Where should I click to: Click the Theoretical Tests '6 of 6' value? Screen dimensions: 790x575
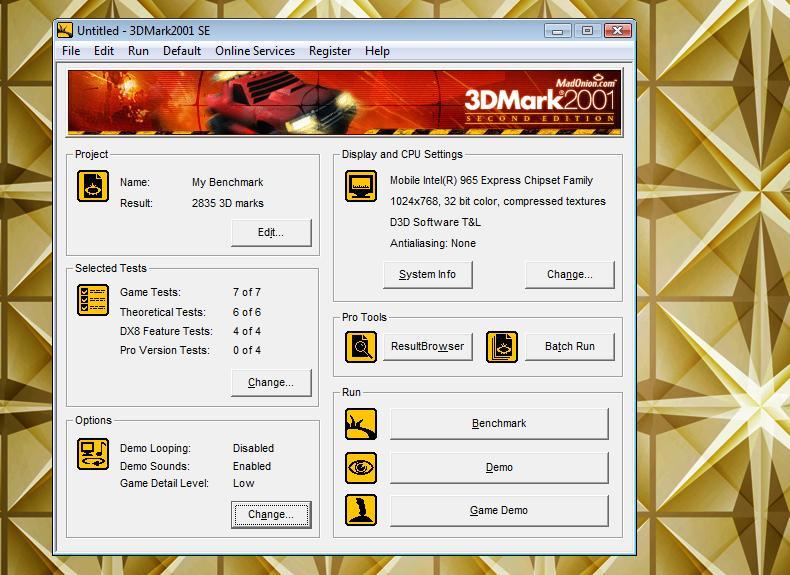(x=247, y=312)
